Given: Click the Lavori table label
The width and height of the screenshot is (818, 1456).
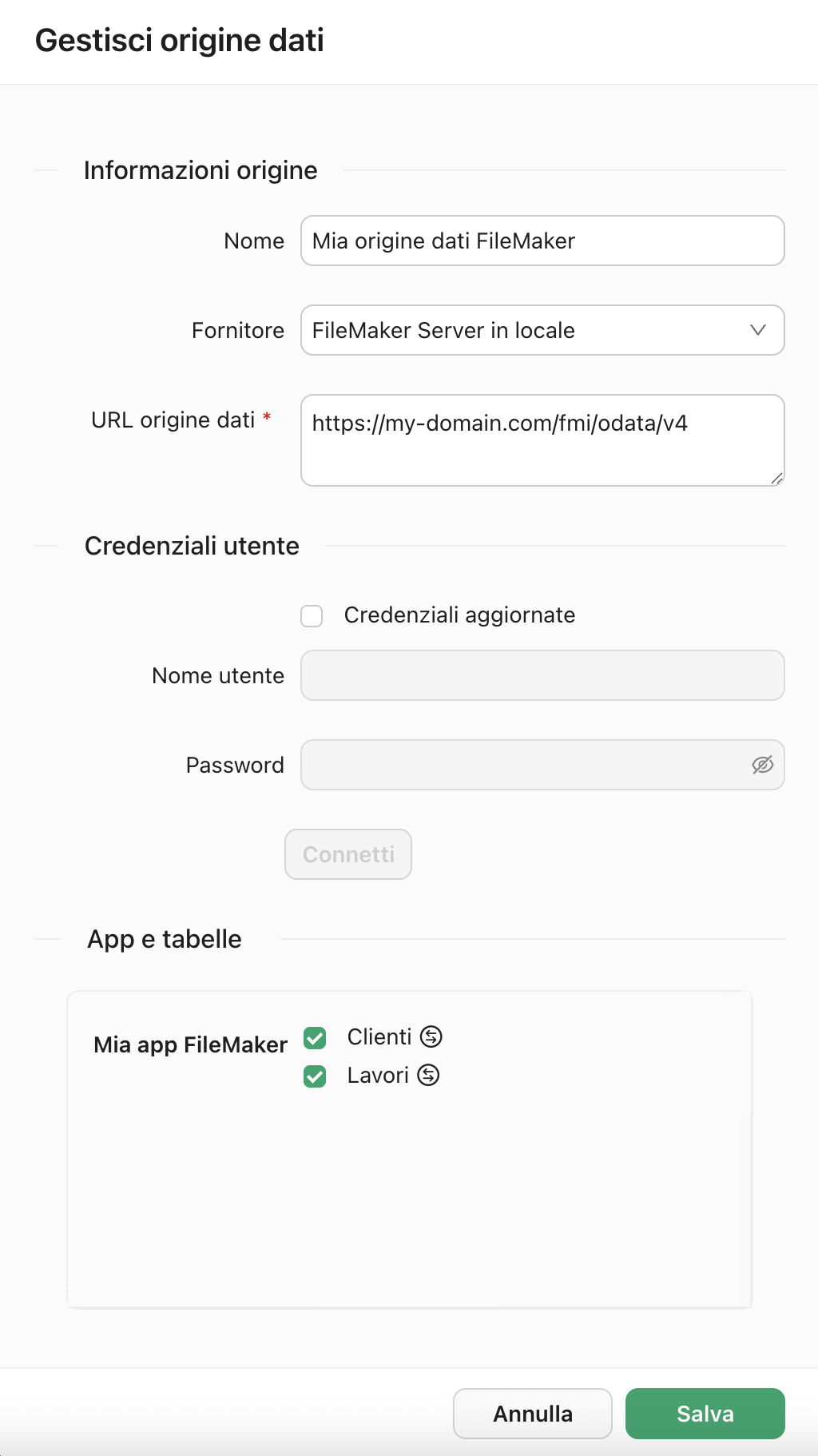Looking at the screenshot, I should coord(378,1075).
